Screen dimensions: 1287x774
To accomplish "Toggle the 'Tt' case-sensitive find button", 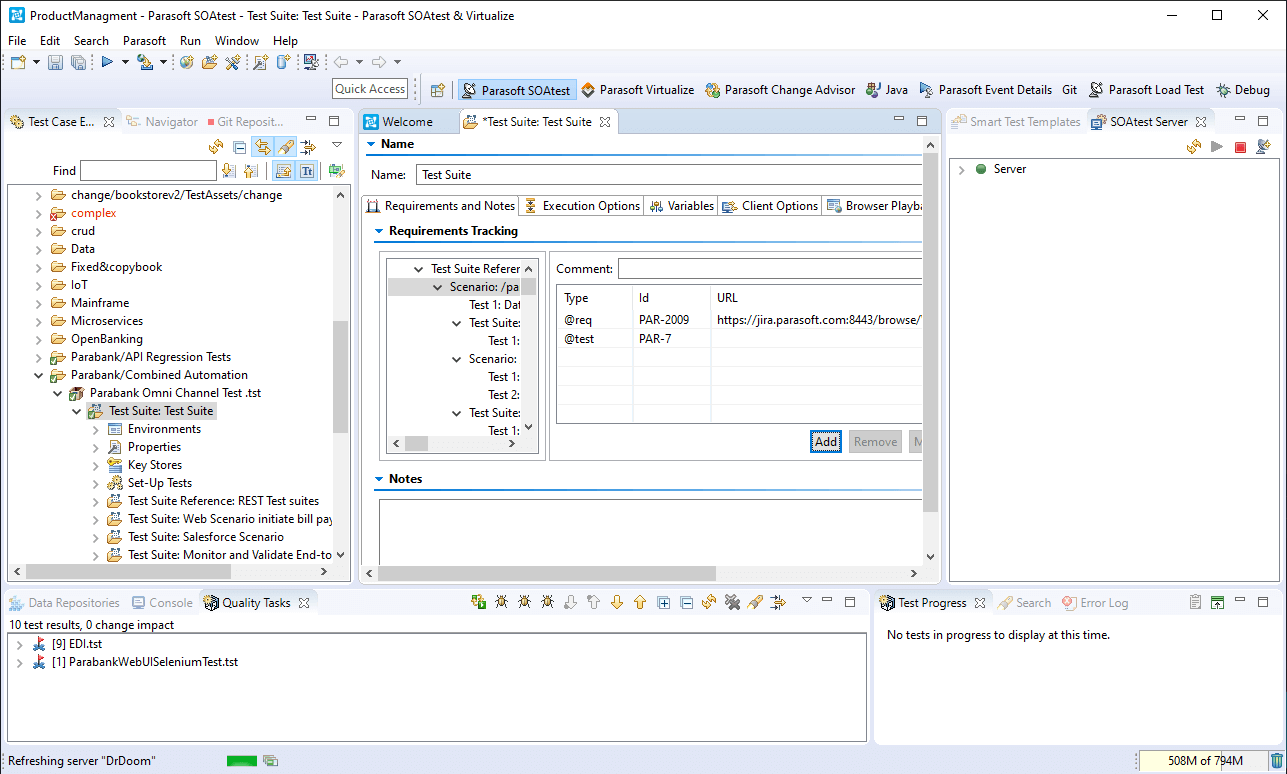I will point(307,171).
